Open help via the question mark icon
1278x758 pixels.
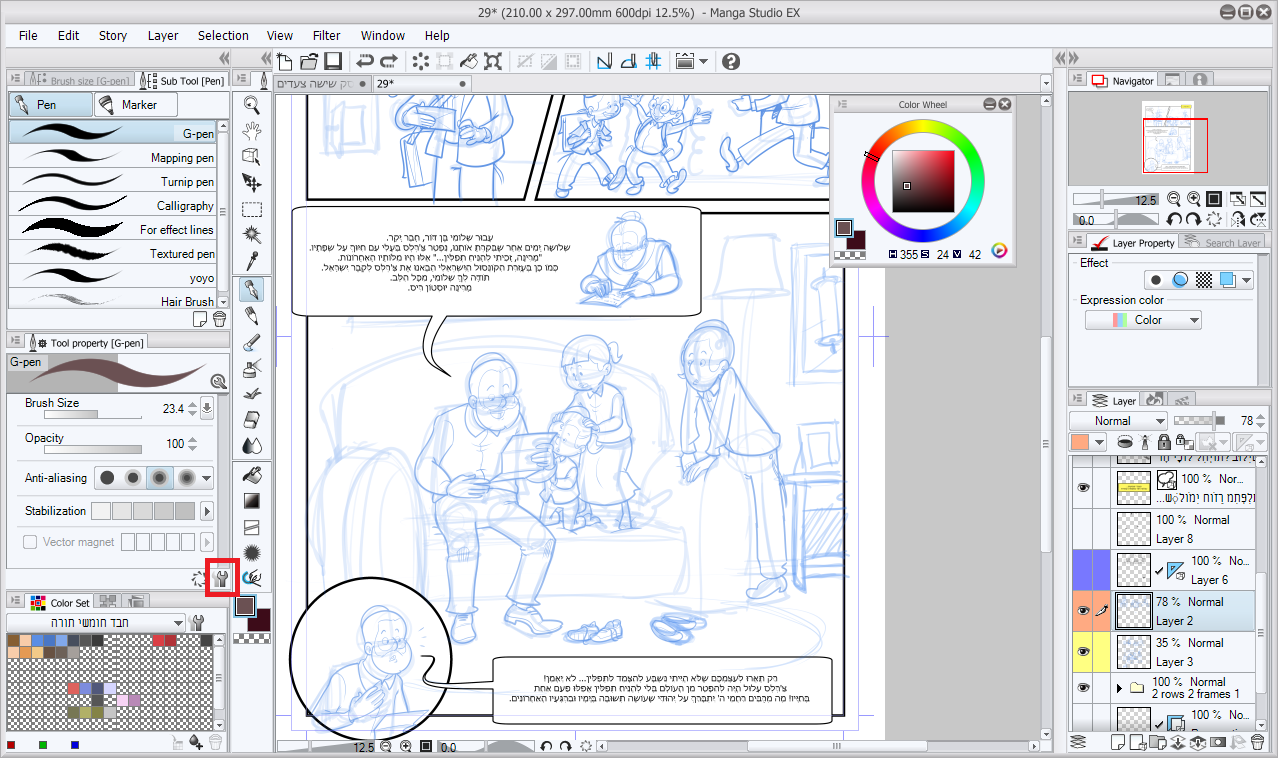click(x=731, y=61)
